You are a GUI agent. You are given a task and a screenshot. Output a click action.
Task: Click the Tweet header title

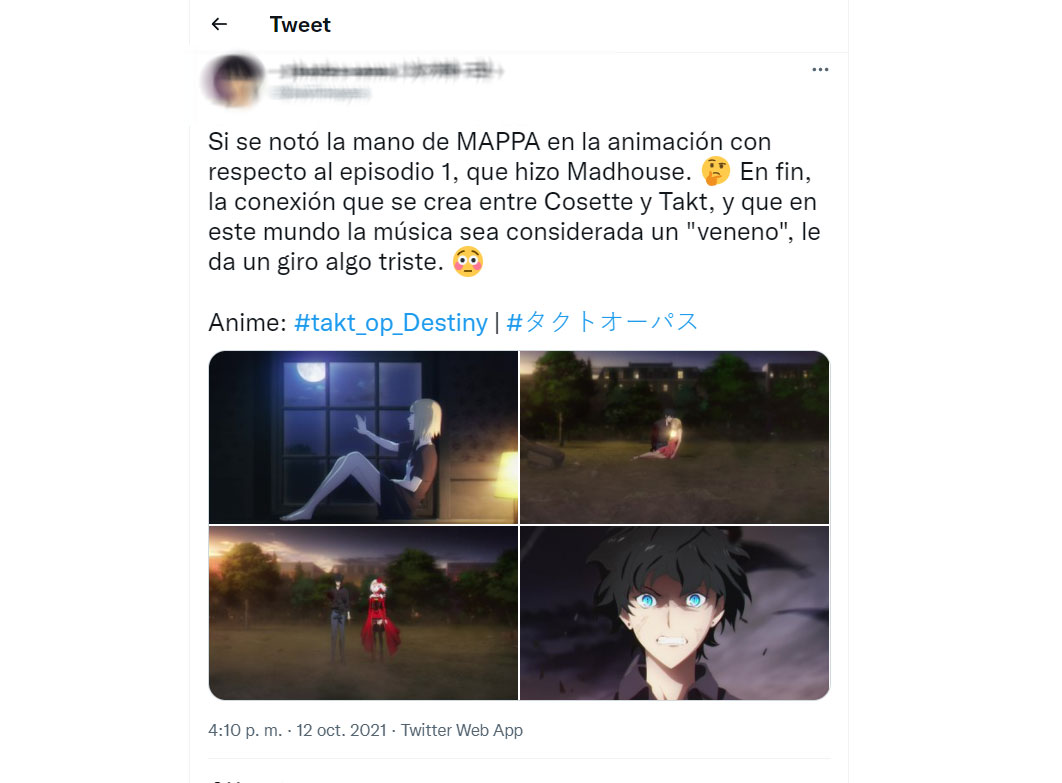tap(300, 24)
